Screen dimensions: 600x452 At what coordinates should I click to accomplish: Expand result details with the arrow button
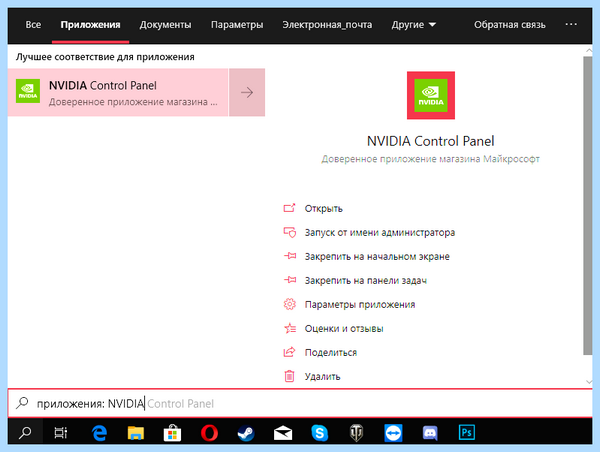coord(247,92)
